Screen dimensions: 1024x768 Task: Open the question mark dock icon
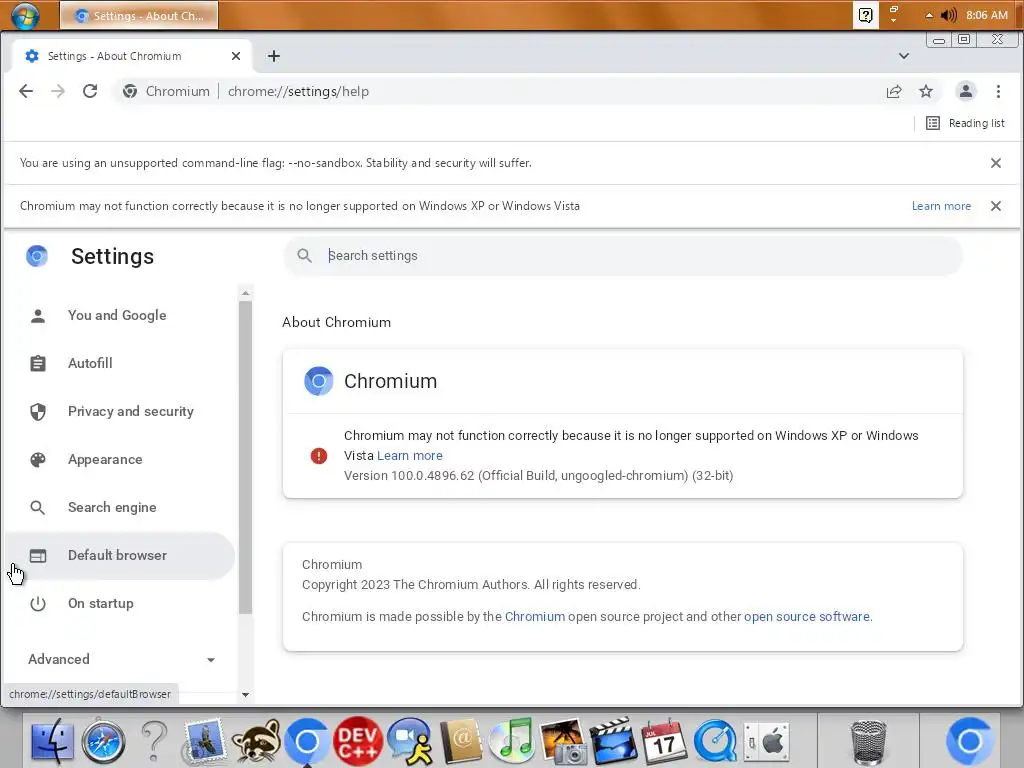coord(154,741)
